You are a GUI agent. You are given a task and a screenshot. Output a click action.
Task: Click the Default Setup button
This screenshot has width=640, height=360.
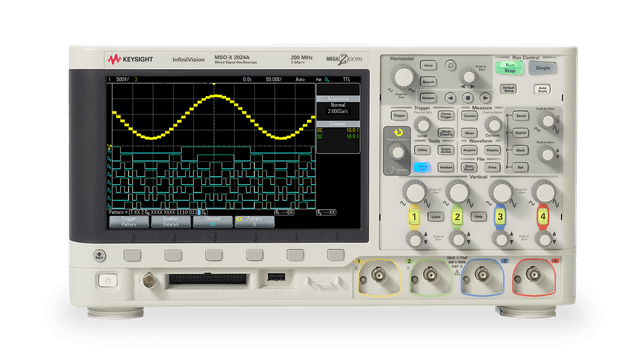click(x=509, y=89)
